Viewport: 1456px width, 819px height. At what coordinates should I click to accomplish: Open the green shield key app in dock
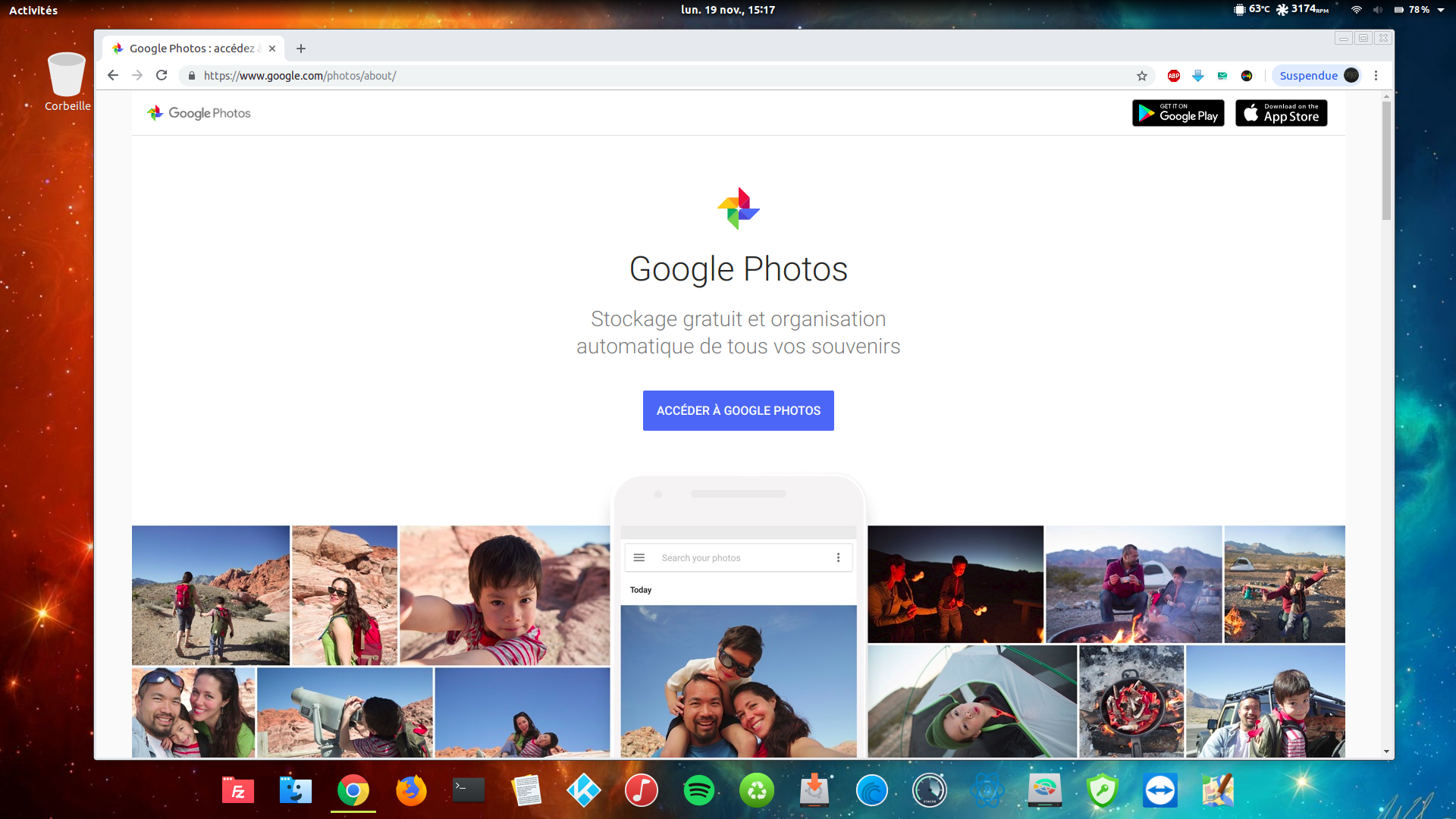[1103, 791]
